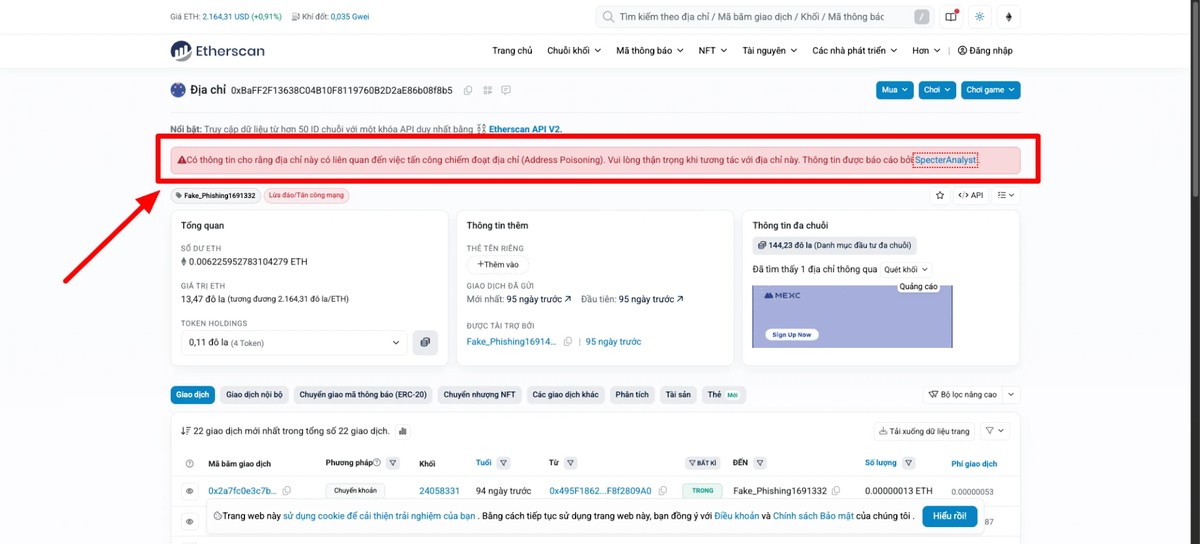Open block 24058331
Screen dimensions: 1200x544
tap(439, 491)
